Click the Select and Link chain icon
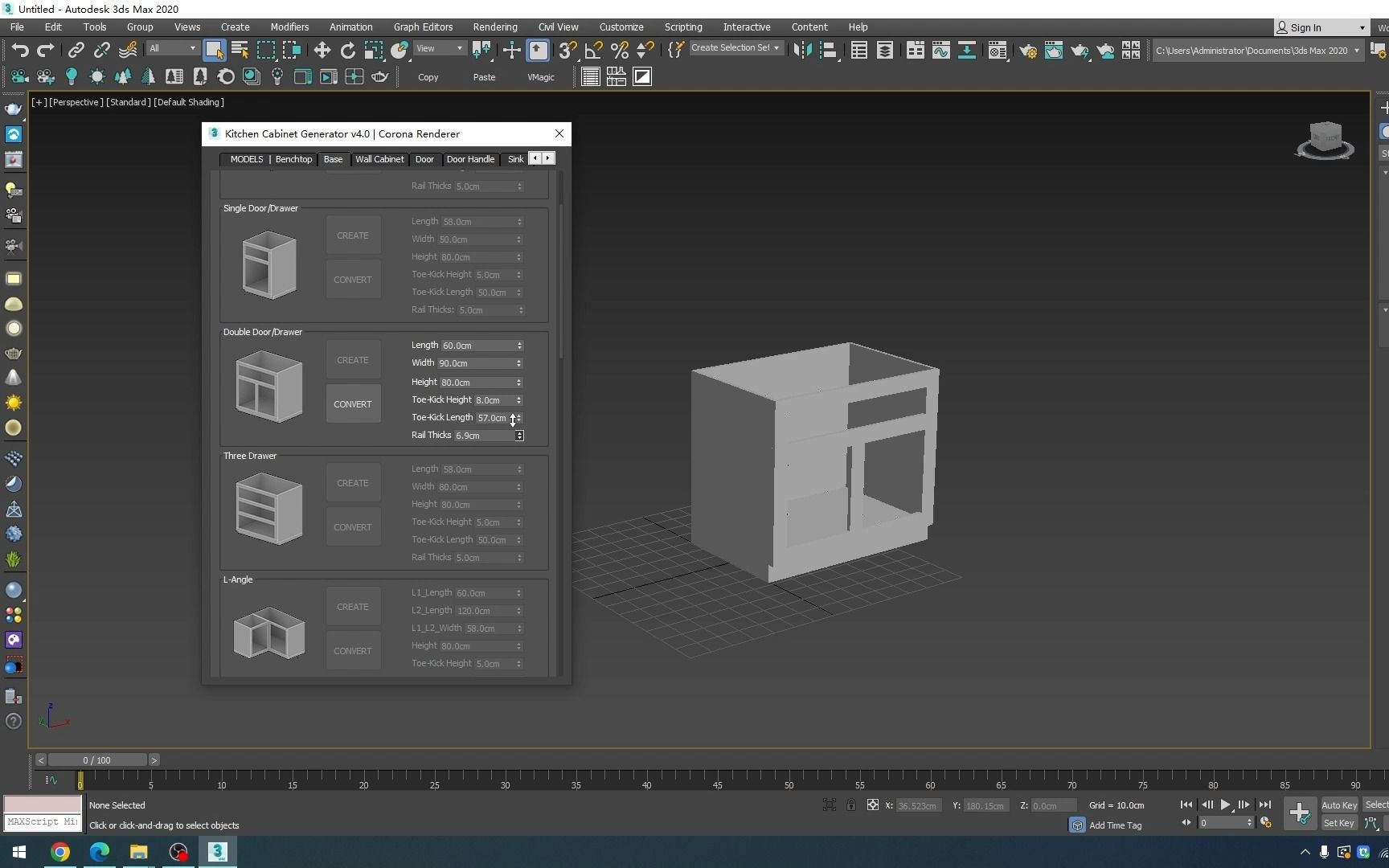 click(x=76, y=50)
